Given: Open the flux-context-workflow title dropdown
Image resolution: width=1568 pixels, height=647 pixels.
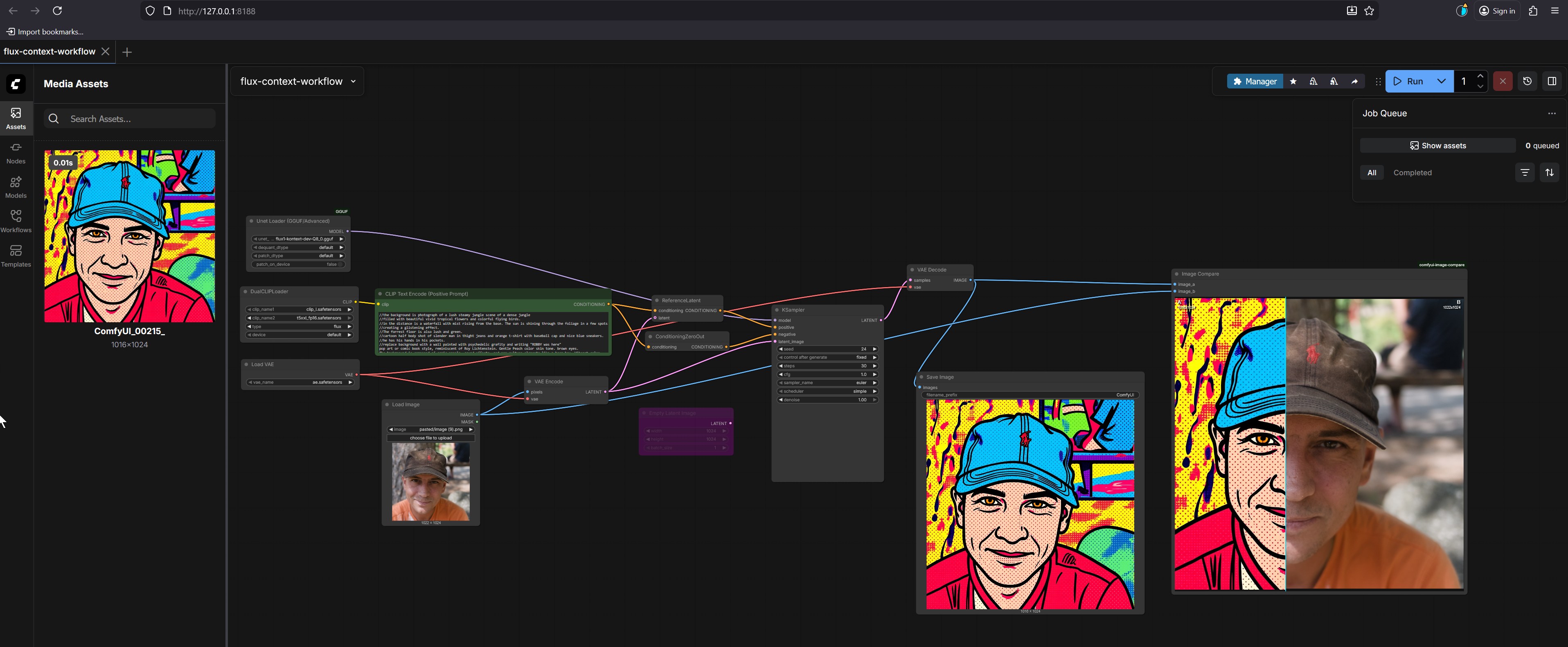Looking at the screenshot, I should pyautogui.click(x=353, y=81).
